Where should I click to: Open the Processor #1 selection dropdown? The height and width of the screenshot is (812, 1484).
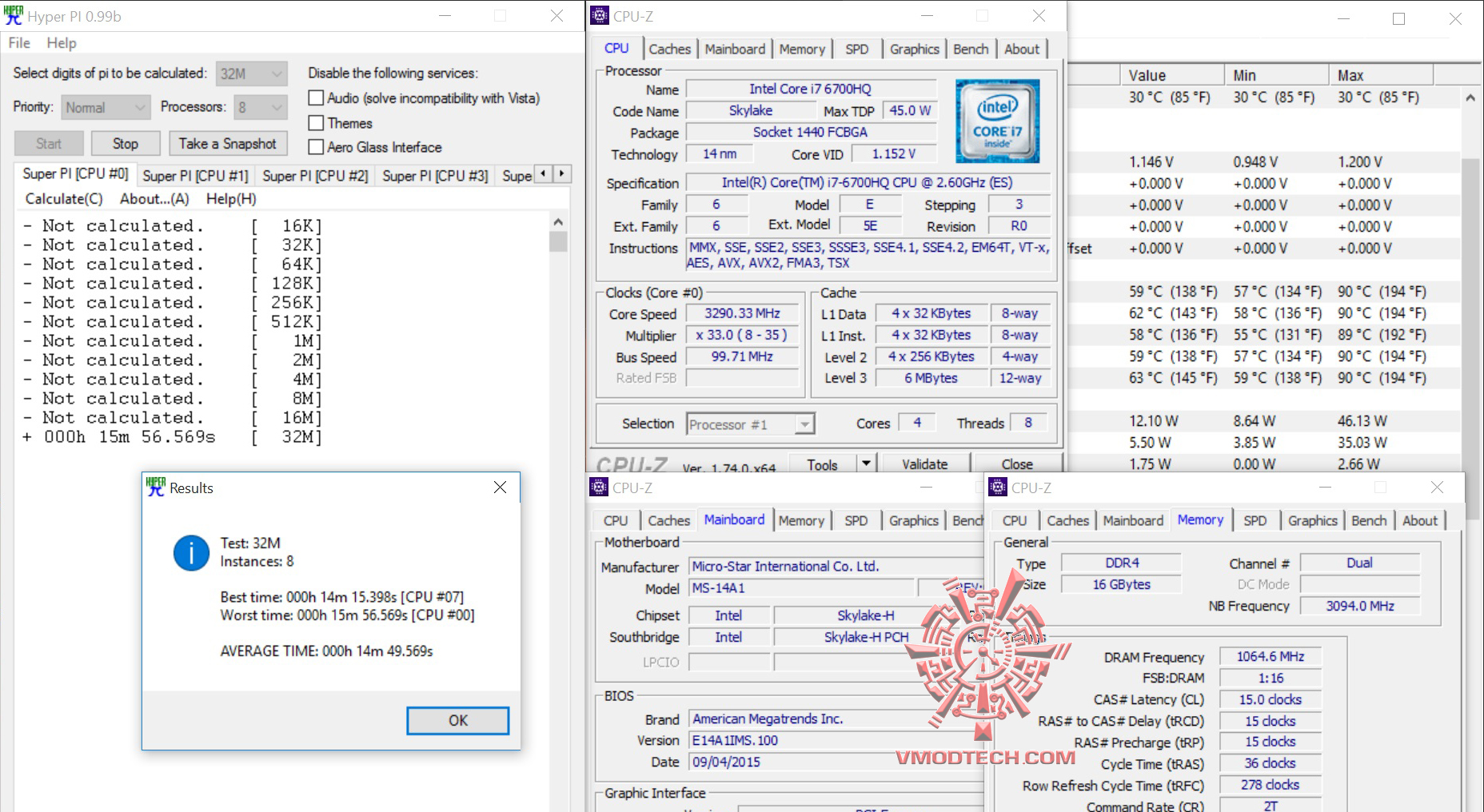point(751,424)
